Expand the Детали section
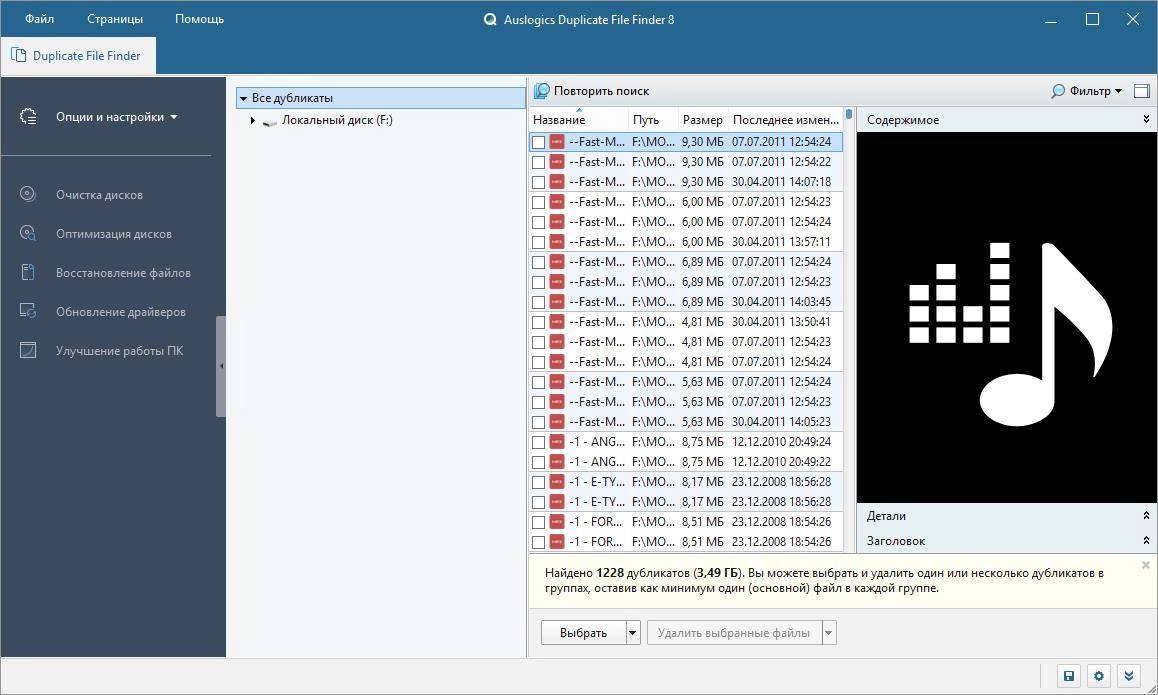The height and width of the screenshot is (695, 1158). click(1146, 516)
